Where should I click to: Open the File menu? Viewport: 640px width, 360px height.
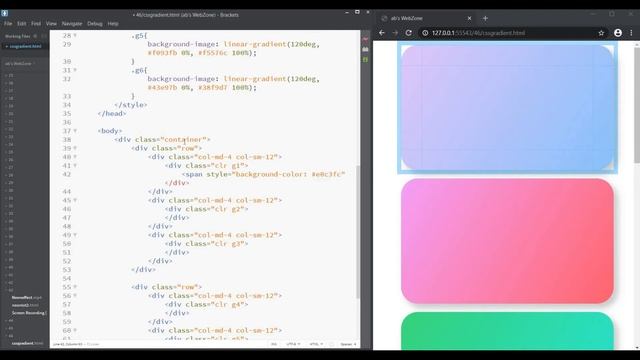coord(8,24)
